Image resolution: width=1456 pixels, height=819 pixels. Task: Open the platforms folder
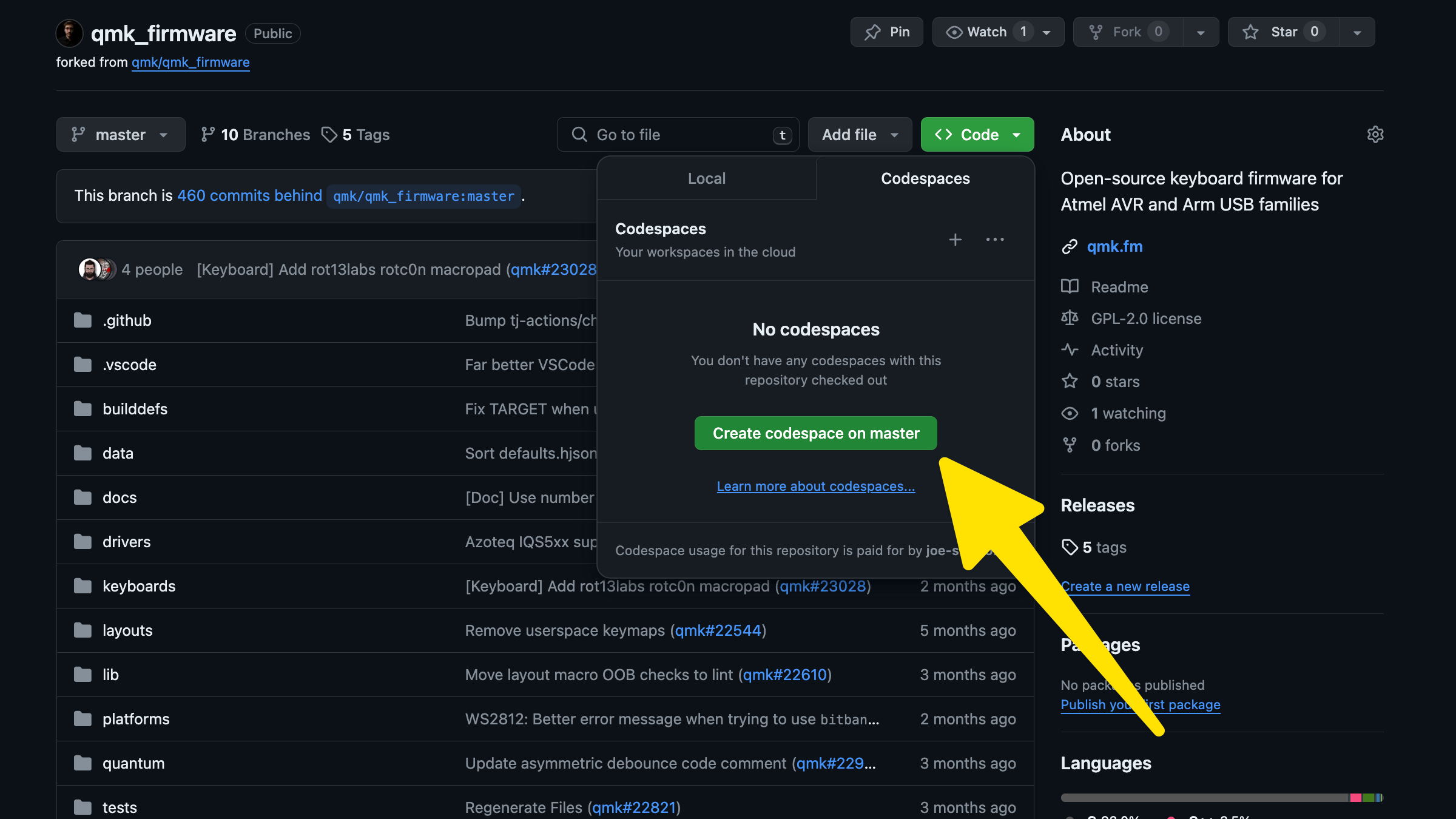coord(136,719)
